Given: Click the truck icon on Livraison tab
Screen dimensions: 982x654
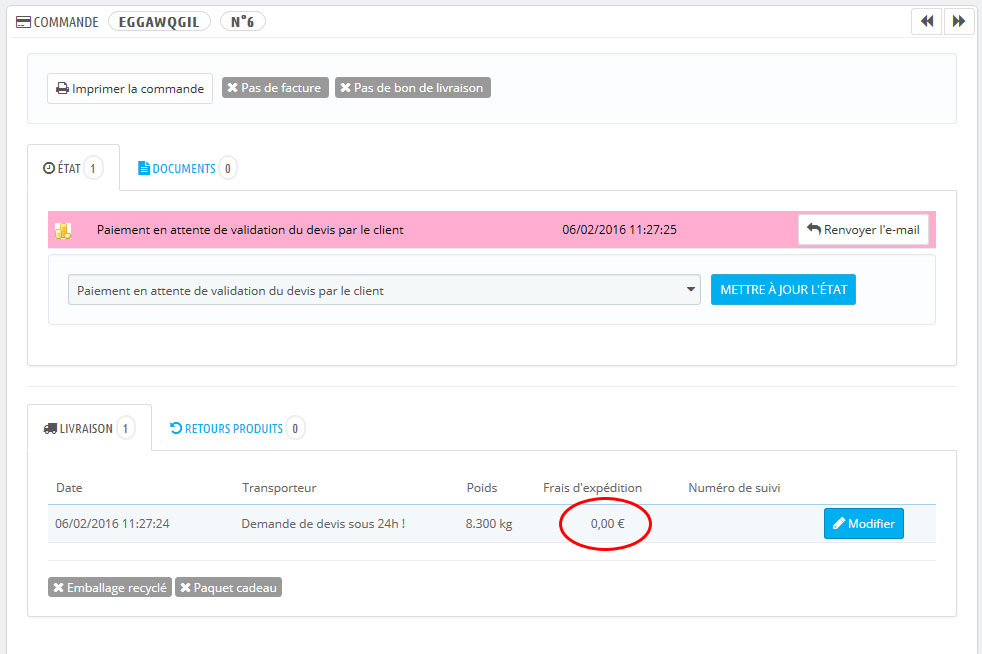Looking at the screenshot, I should pyautogui.click(x=51, y=429).
